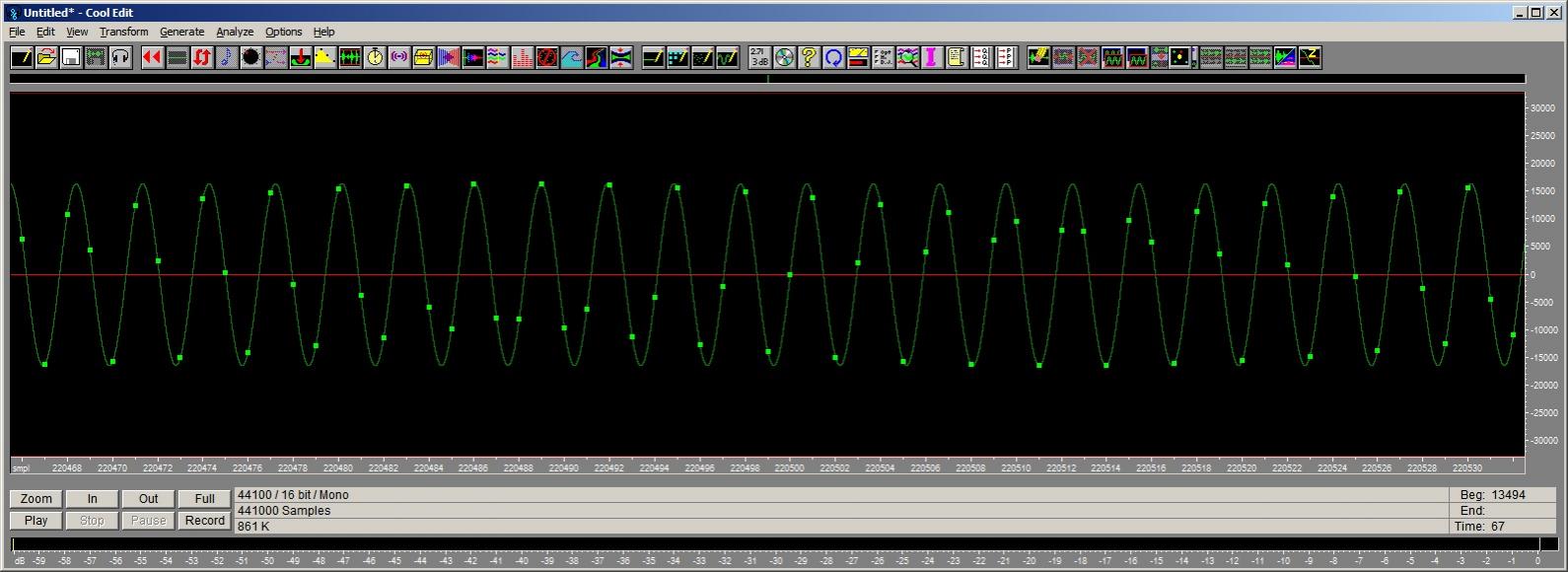1568x572 pixels.
Task: Open the Analyze menu
Action: click(235, 32)
